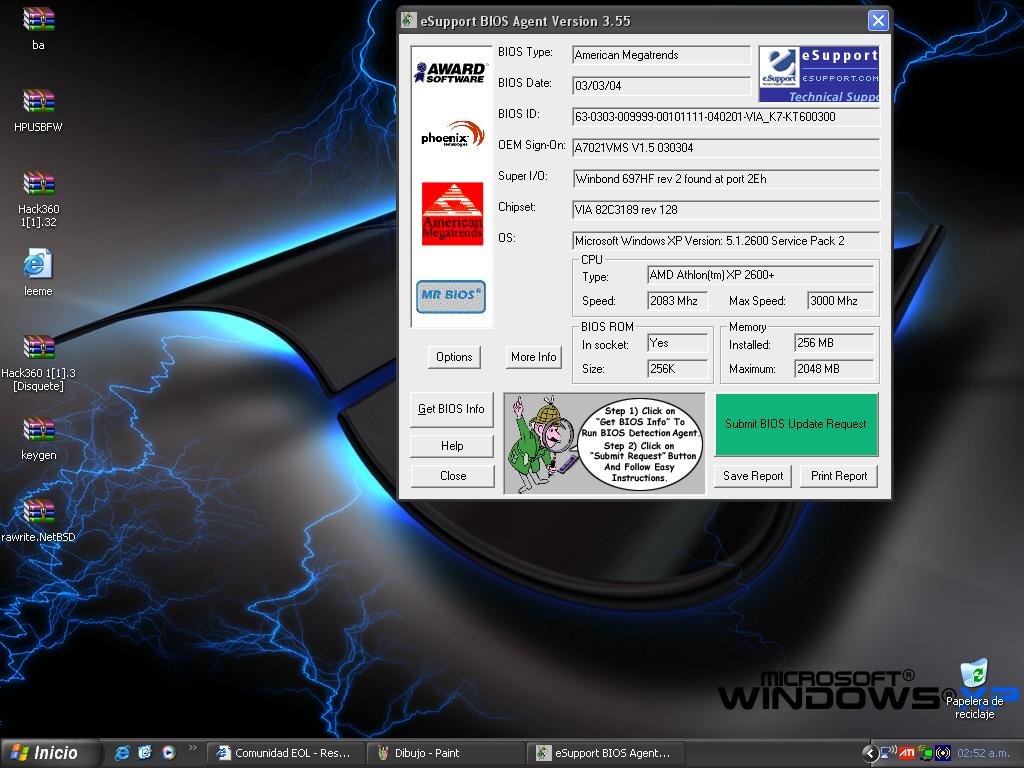1024x768 pixels.
Task: Open the Inicio start menu
Action: coord(52,752)
